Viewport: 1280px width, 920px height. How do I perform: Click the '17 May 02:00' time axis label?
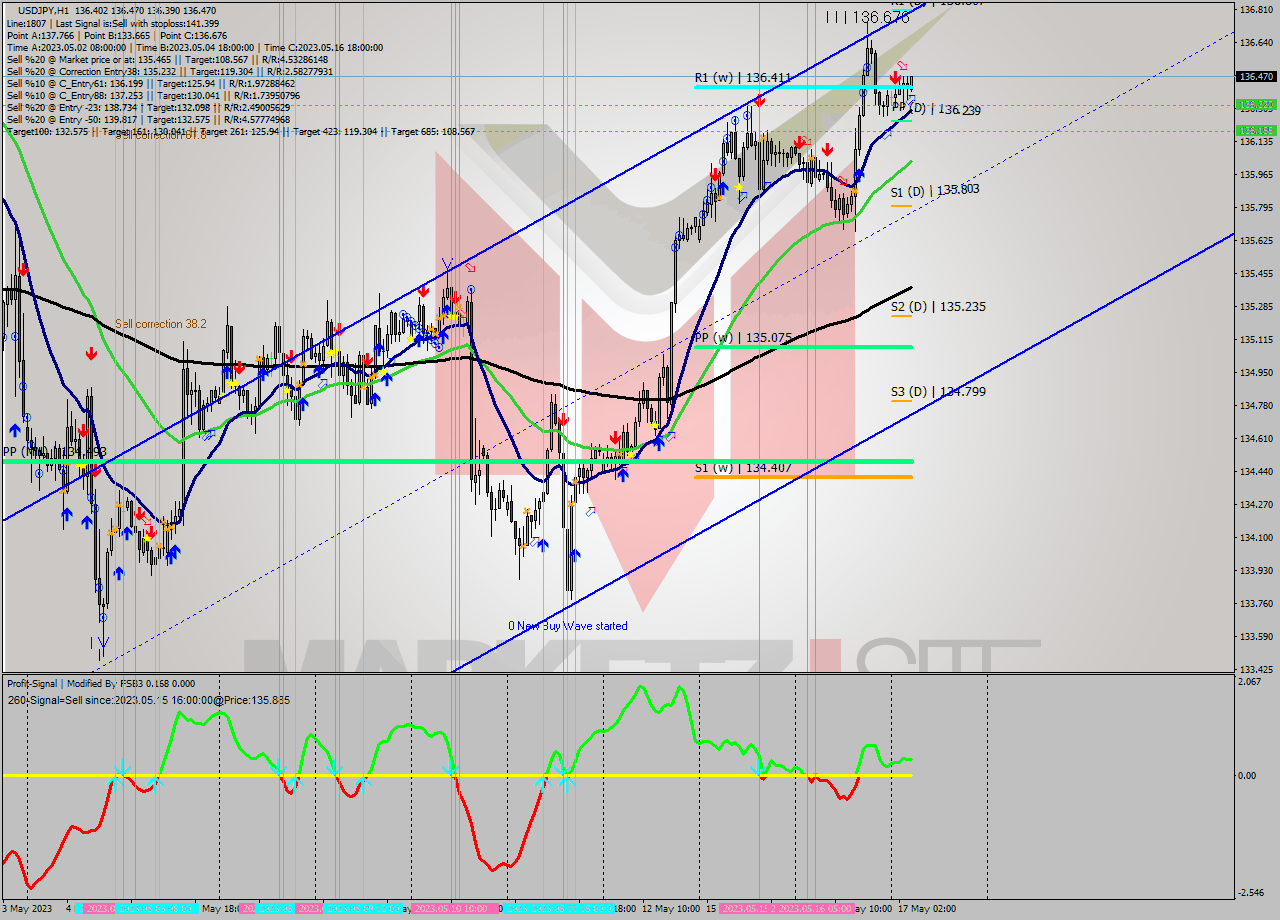[x=925, y=909]
